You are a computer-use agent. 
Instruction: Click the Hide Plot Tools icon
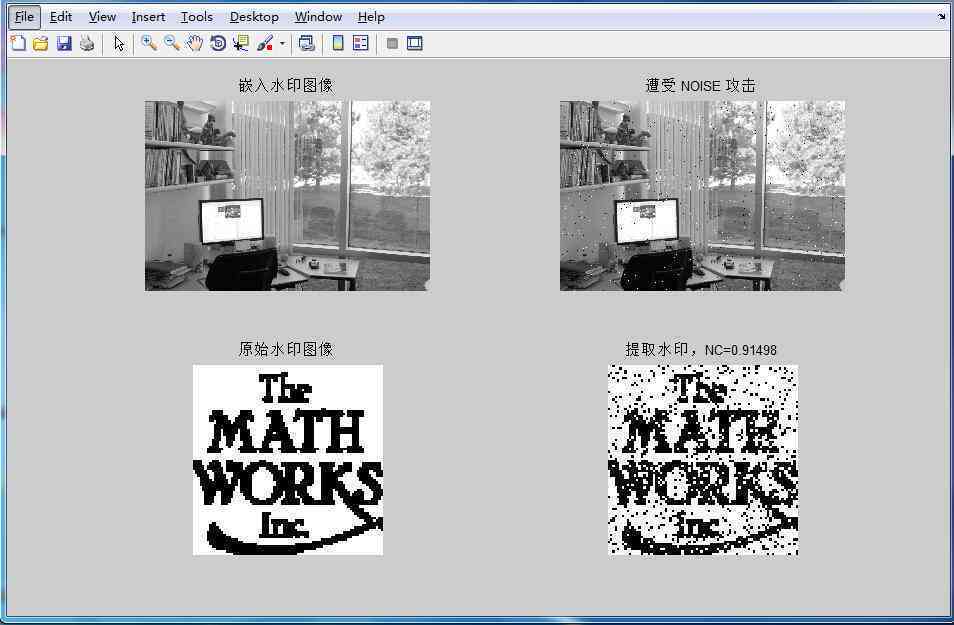click(x=392, y=43)
